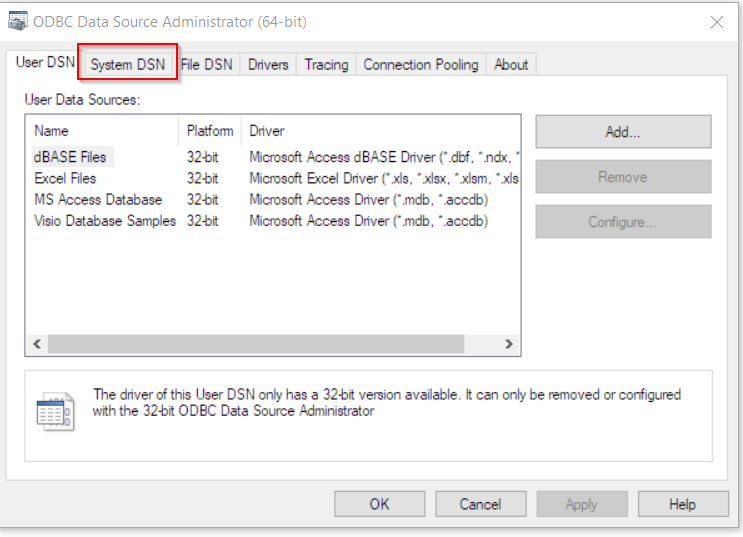Open the Connection Pooling tab
This screenshot has height=537, width=743.
click(420, 64)
